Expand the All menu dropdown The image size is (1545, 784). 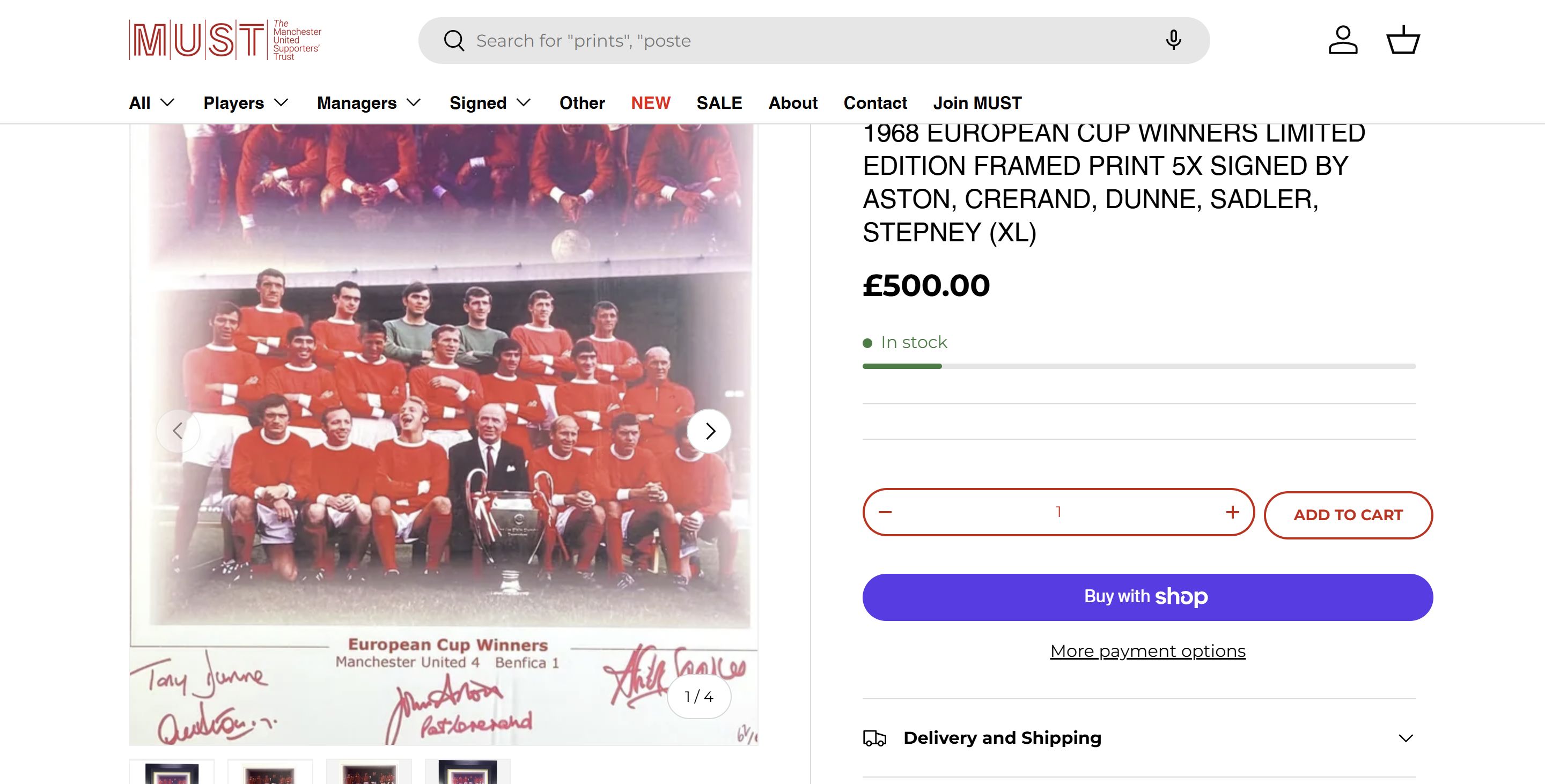[152, 103]
